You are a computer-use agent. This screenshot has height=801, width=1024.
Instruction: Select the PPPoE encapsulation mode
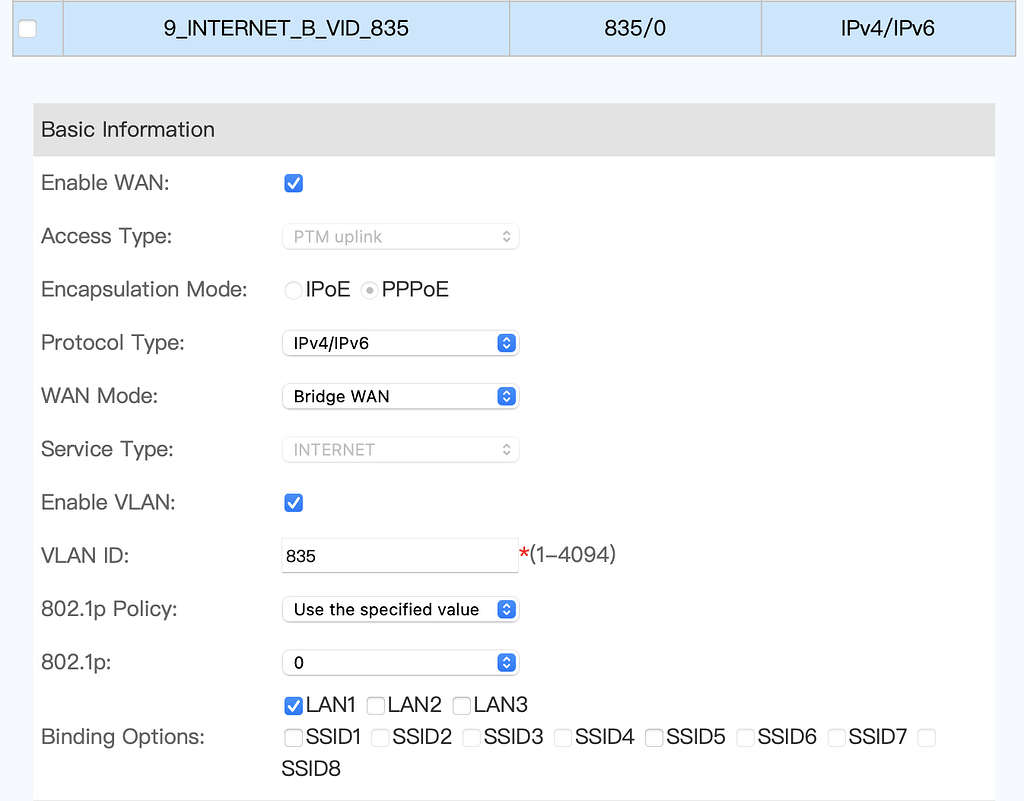point(370,289)
